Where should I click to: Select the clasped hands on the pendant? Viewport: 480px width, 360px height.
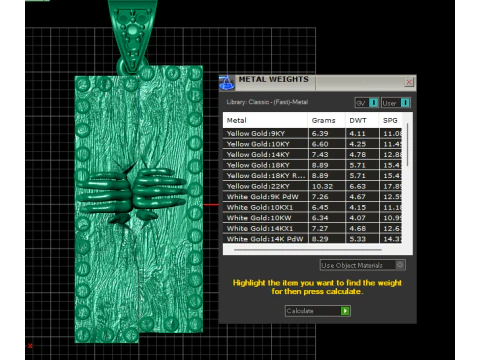[x=132, y=193]
